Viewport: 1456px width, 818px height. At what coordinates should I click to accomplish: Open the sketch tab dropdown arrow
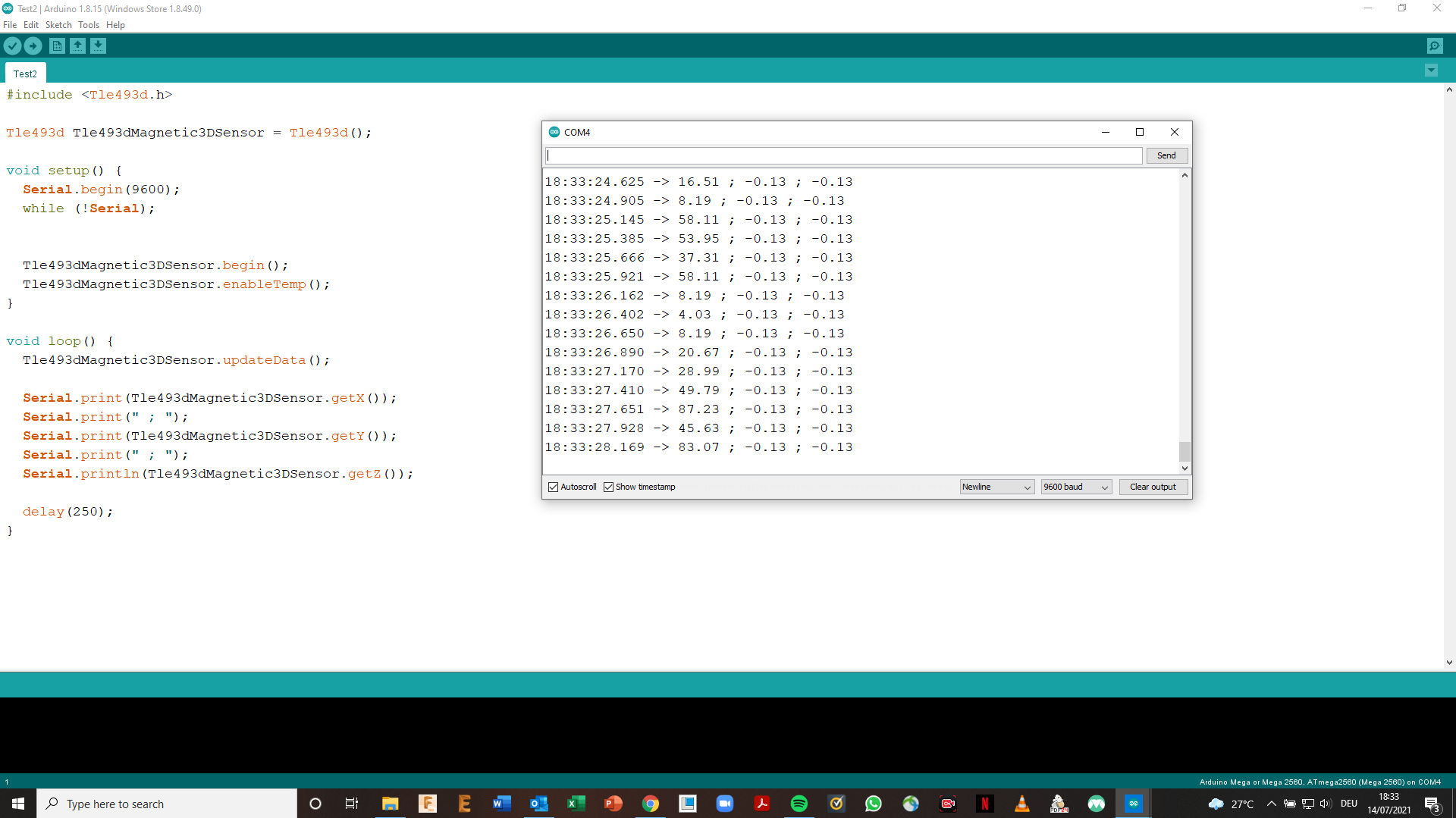[x=1431, y=70]
